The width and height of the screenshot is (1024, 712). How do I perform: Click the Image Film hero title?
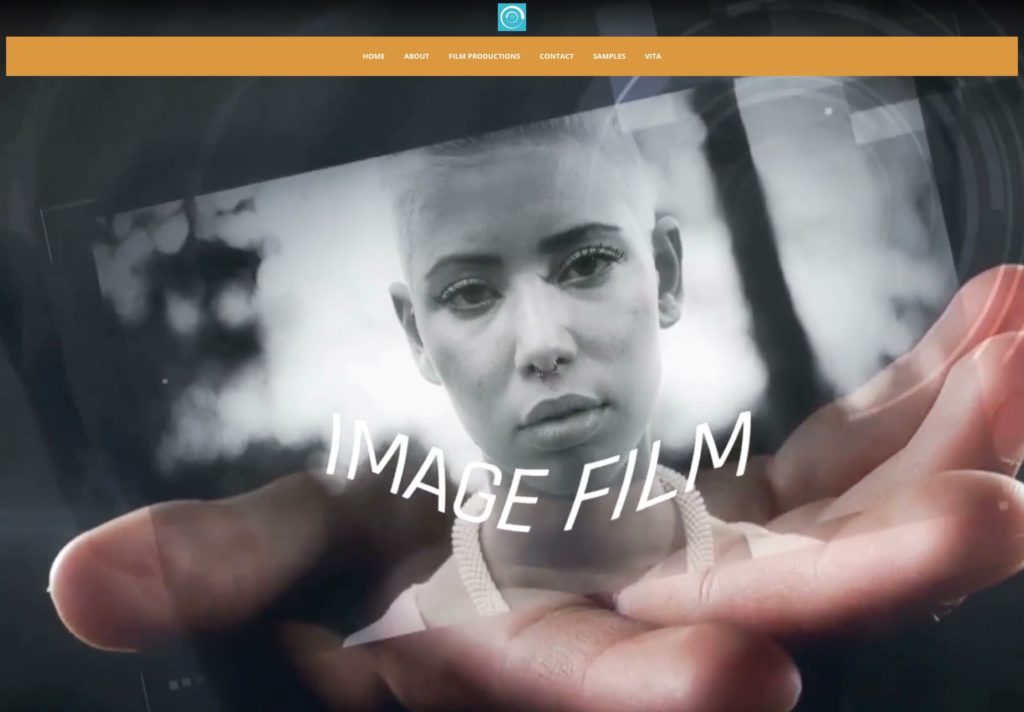(538, 472)
